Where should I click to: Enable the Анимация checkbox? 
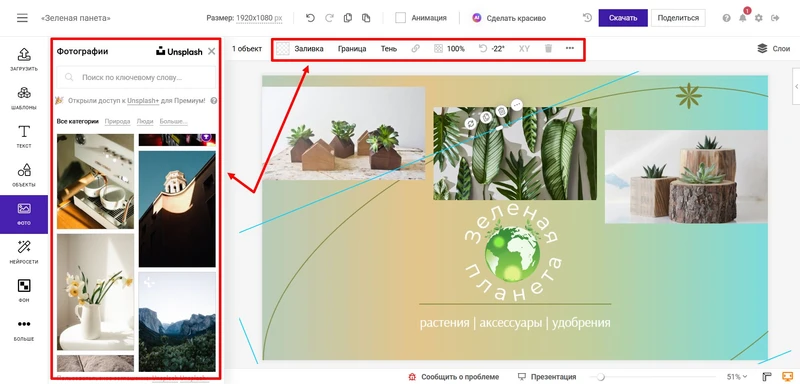pos(401,18)
